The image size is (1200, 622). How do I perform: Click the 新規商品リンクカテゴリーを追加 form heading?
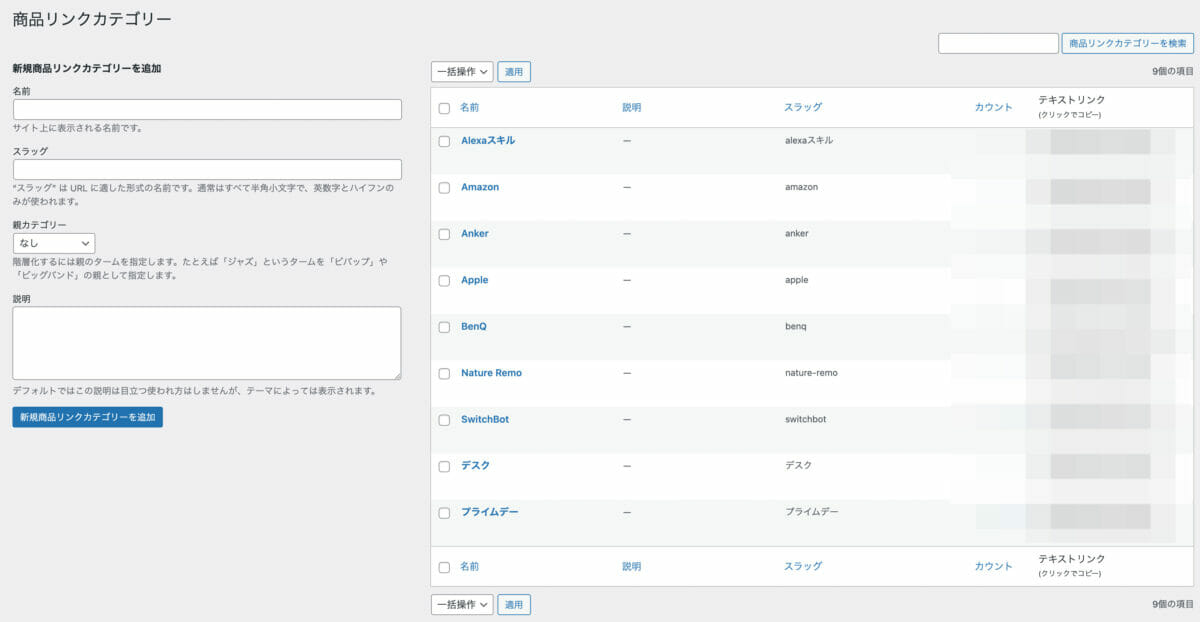pos(87,68)
